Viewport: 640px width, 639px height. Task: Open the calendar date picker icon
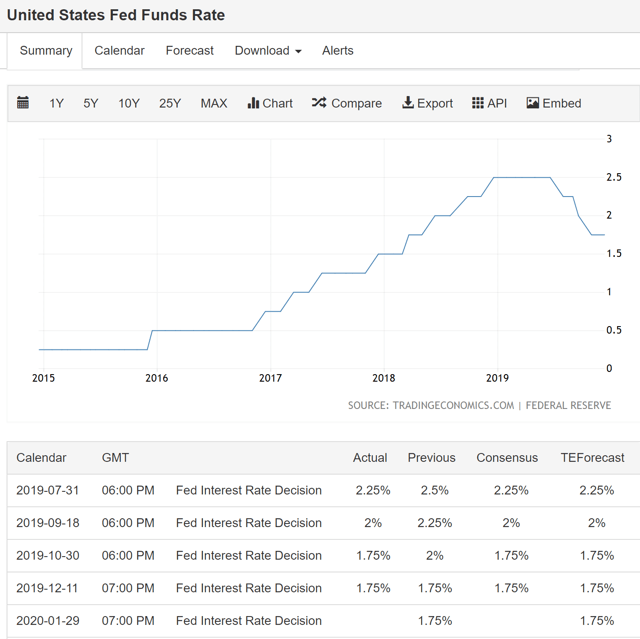23,103
